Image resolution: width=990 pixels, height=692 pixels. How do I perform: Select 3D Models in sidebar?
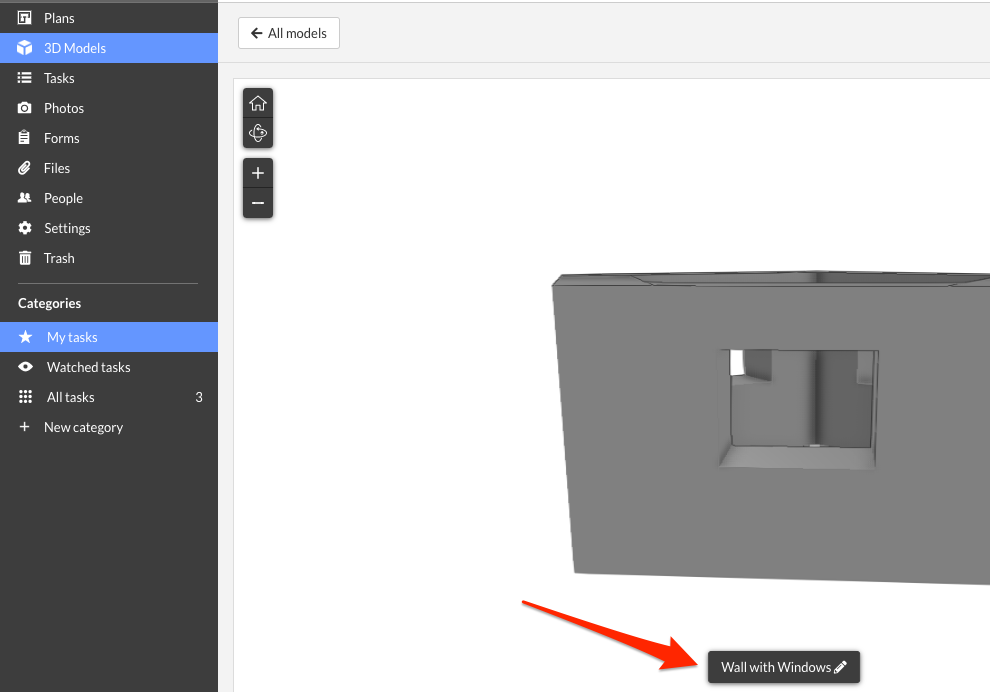pos(74,48)
